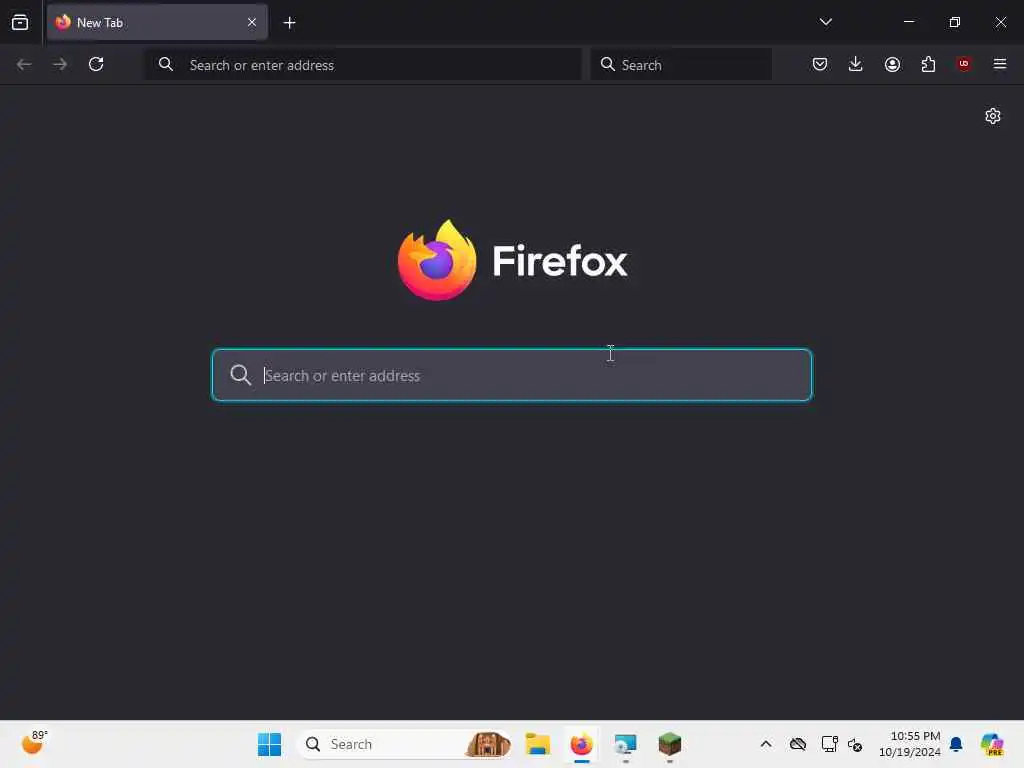This screenshot has height=768, width=1024.
Task: Open Firefox account menu
Action: click(892, 64)
